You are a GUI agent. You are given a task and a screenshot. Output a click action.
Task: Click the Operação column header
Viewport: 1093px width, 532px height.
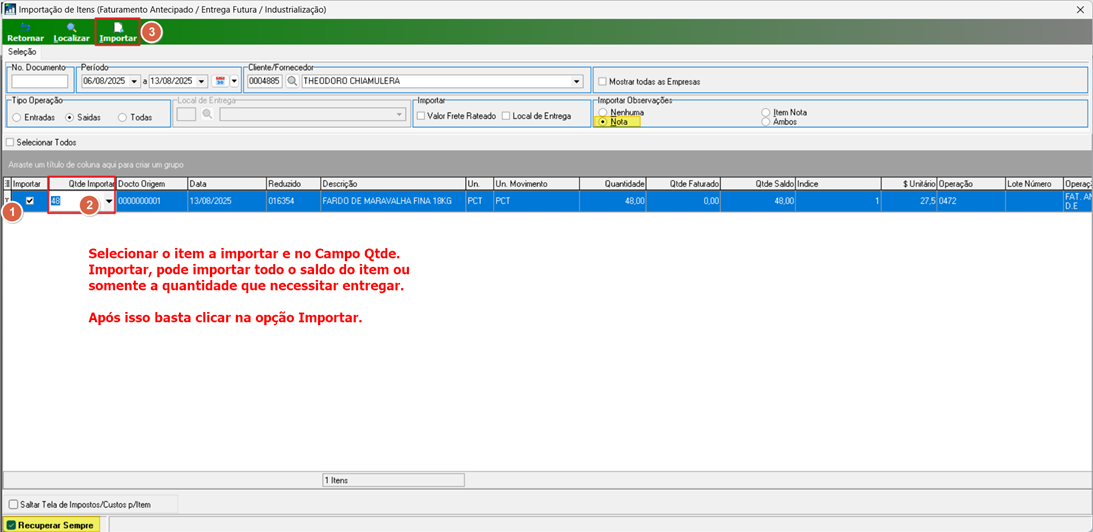click(971, 183)
